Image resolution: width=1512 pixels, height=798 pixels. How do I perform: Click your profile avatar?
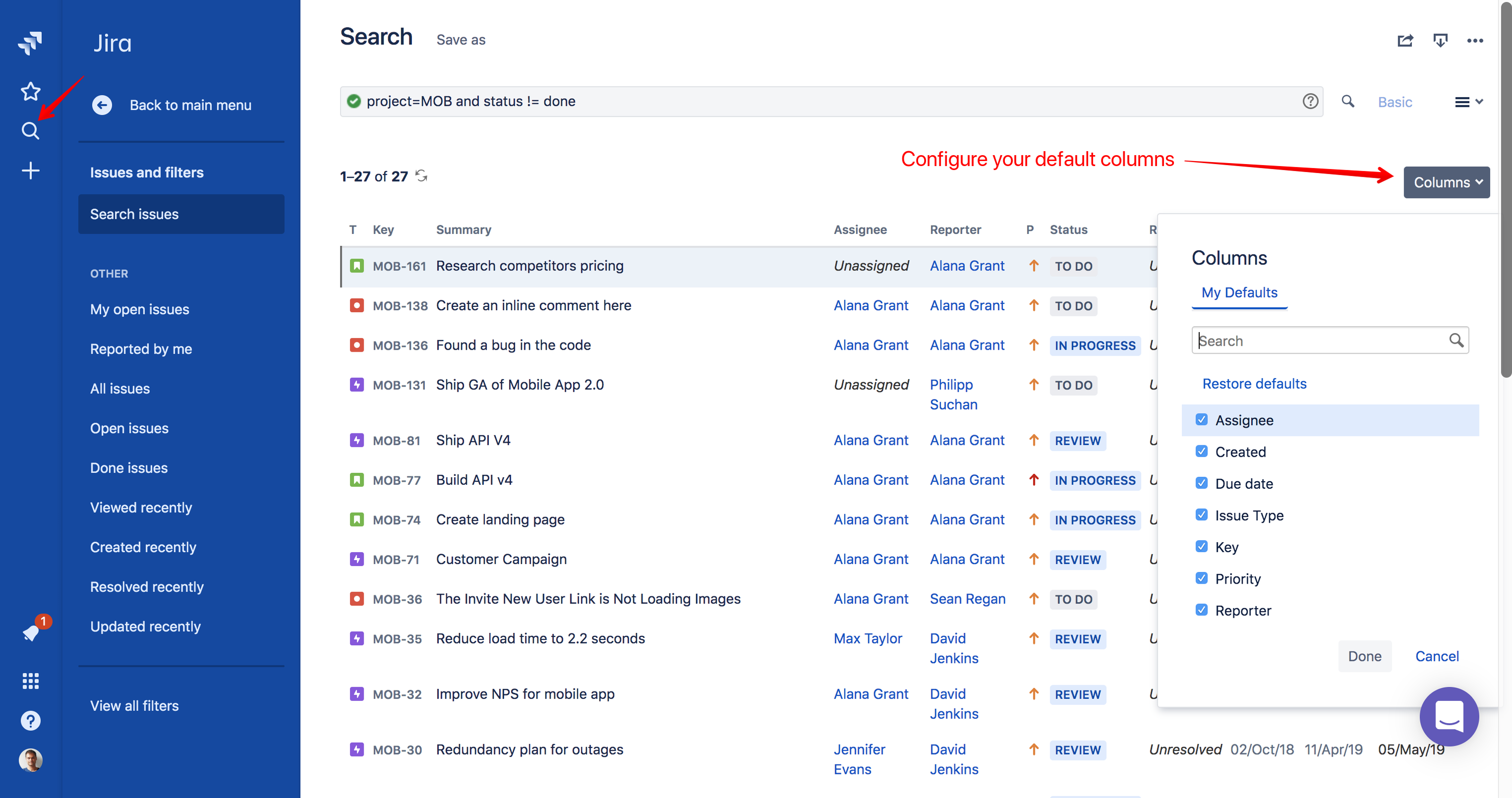(31, 759)
